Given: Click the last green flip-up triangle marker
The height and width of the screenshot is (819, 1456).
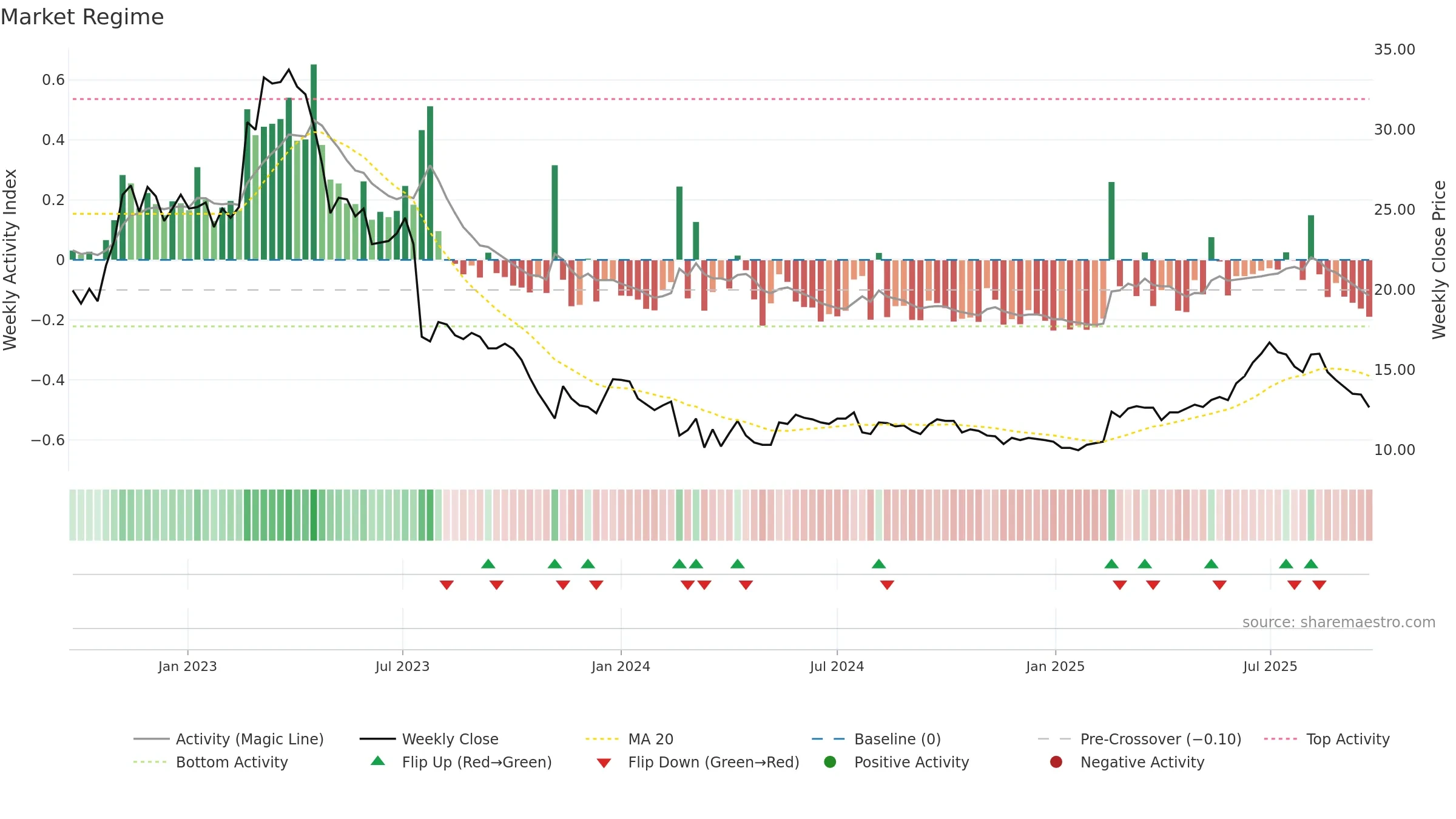Looking at the screenshot, I should pos(1311,564).
